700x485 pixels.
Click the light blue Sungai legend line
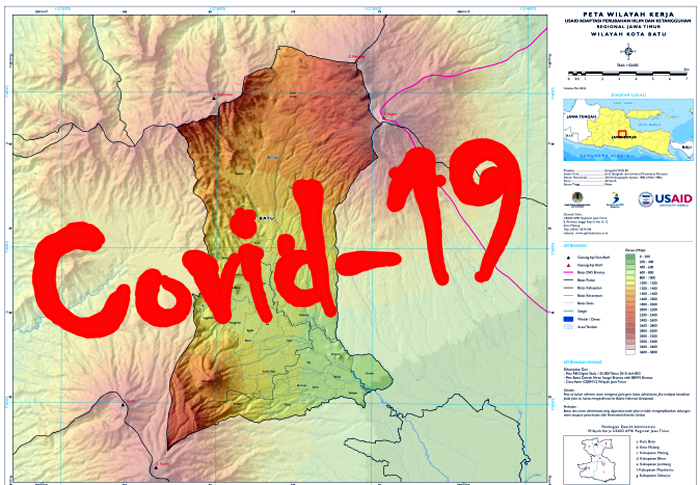click(568, 311)
